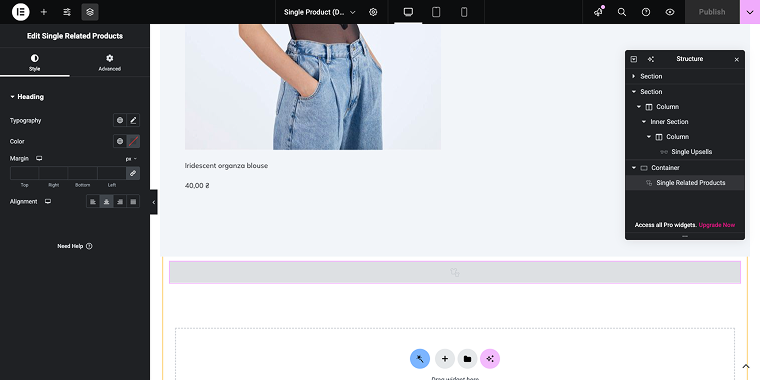Add new section plus button
The width and height of the screenshot is (760, 380).
pyautogui.click(x=444, y=359)
